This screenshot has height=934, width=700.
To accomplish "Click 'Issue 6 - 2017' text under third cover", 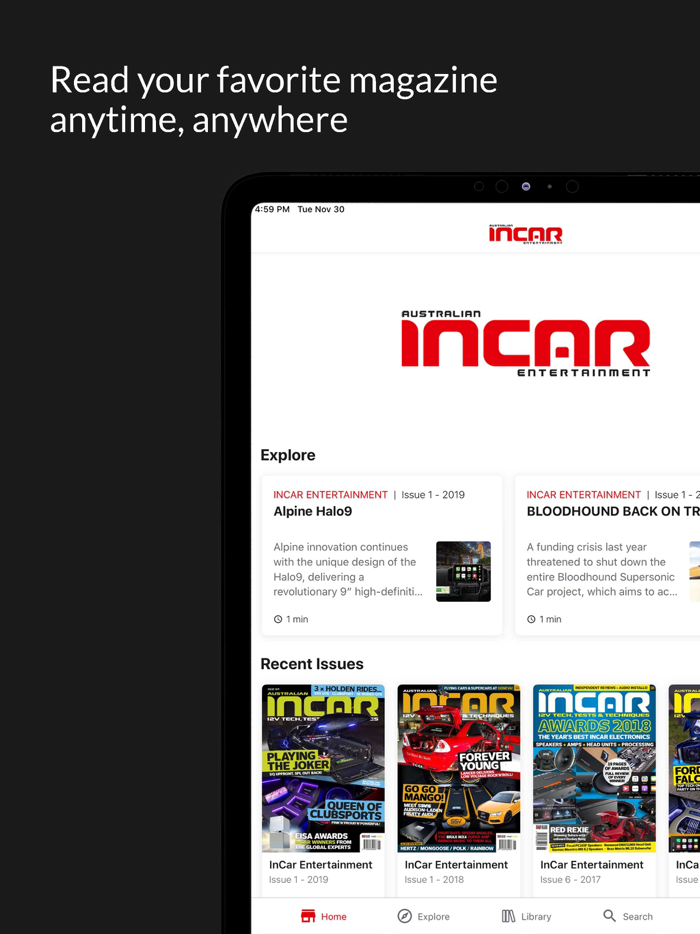I will click(570, 880).
